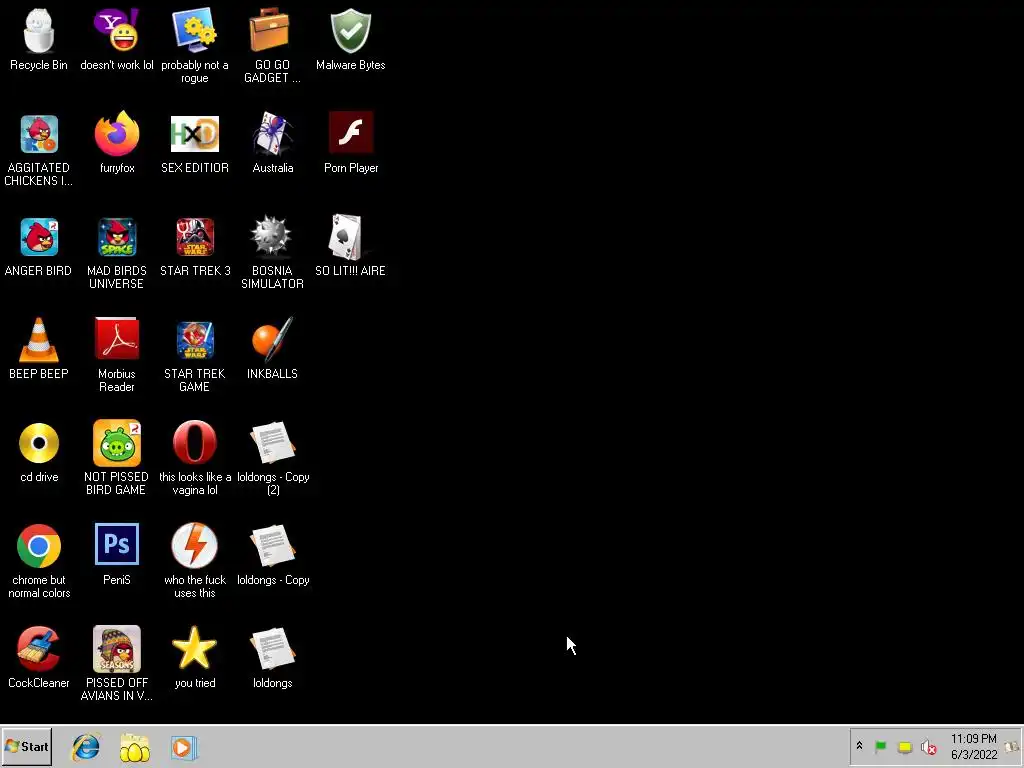This screenshot has width=1024, height=768.
Task: Select the BOSNIA SIMULATOR minesweeper icon
Action: pyautogui.click(x=272, y=236)
